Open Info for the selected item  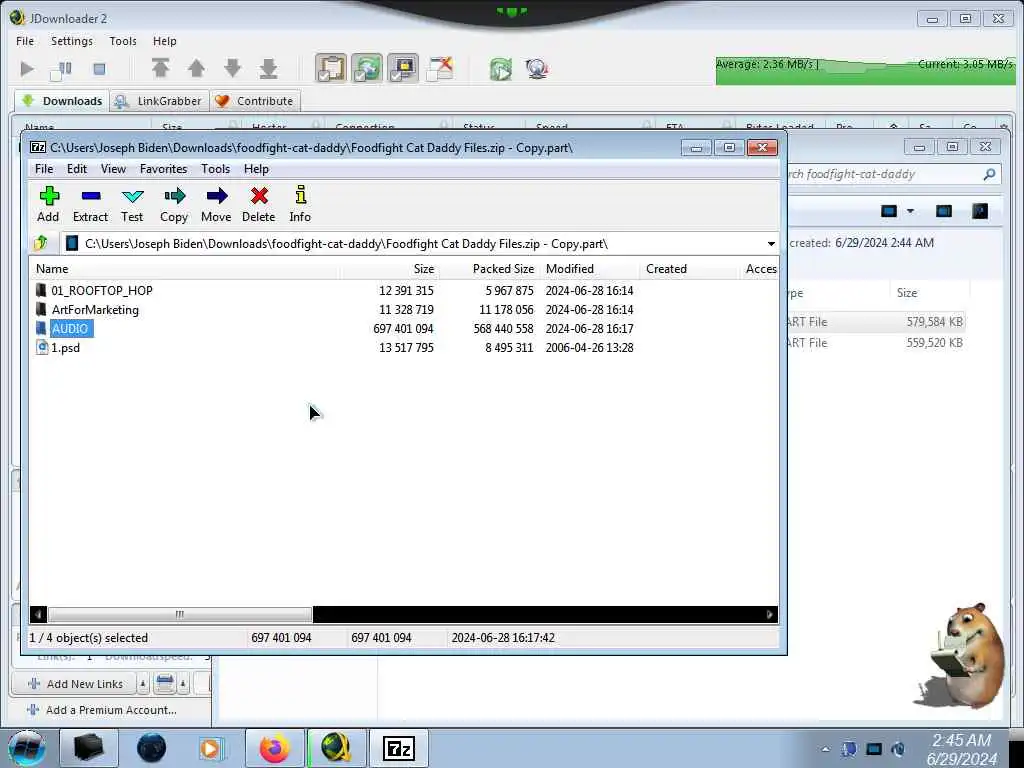[300, 204]
